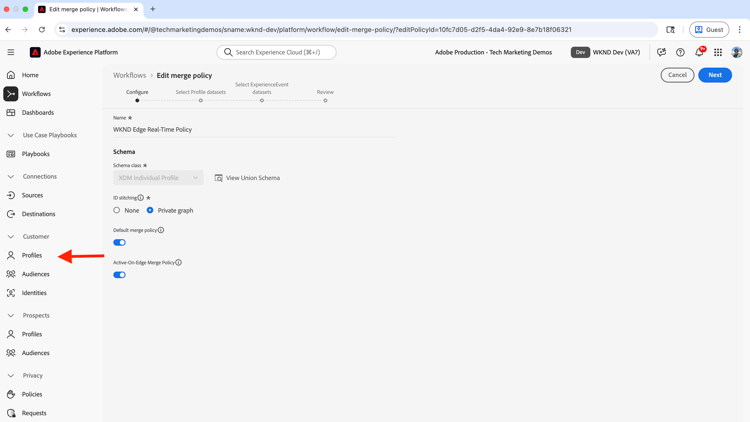Image resolution: width=750 pixels, height=422 pixels.
Task: Click the View Union Schema icon
Action: point(219,178)
